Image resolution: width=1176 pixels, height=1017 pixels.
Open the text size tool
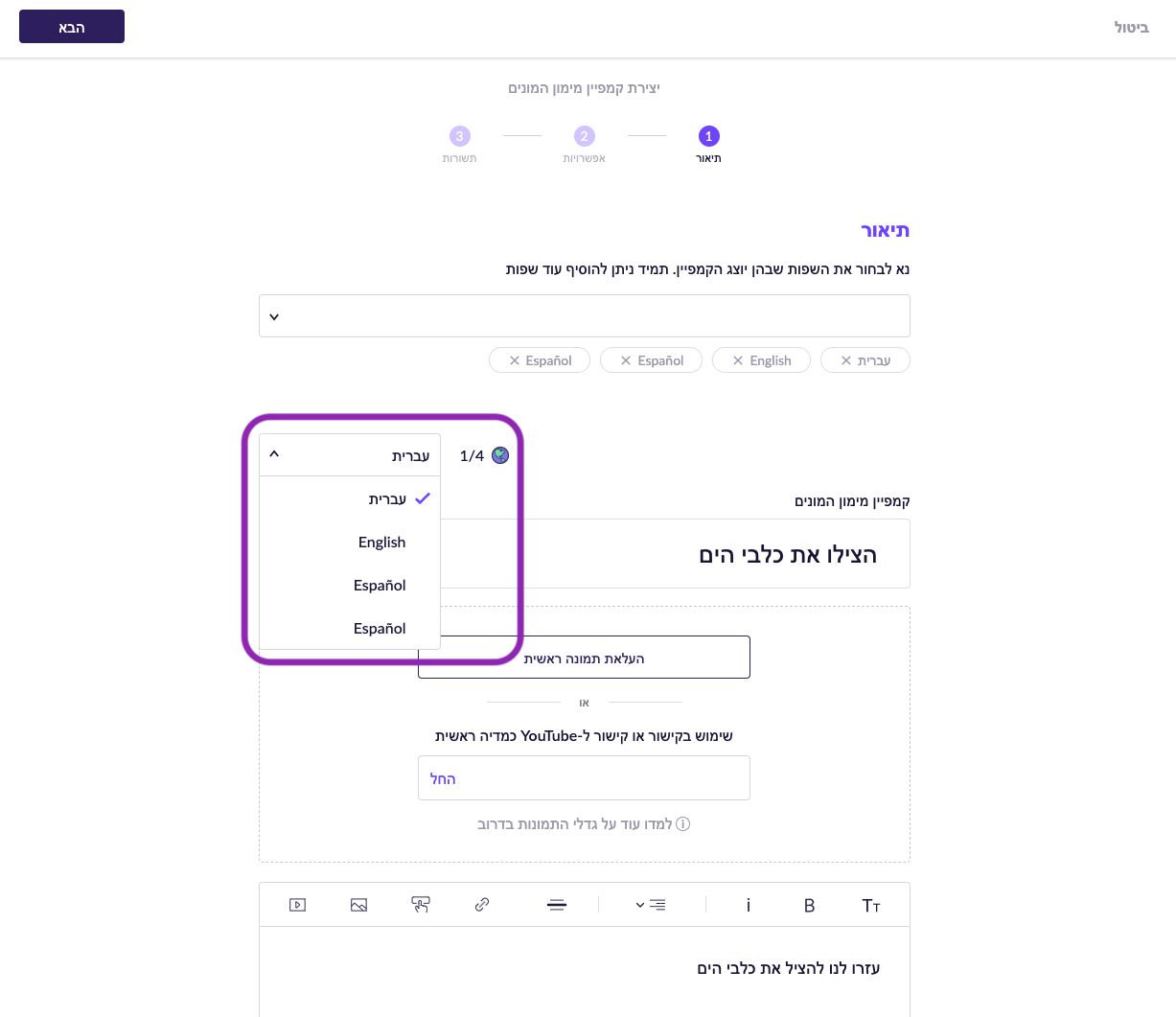click(x=870, y=905)
